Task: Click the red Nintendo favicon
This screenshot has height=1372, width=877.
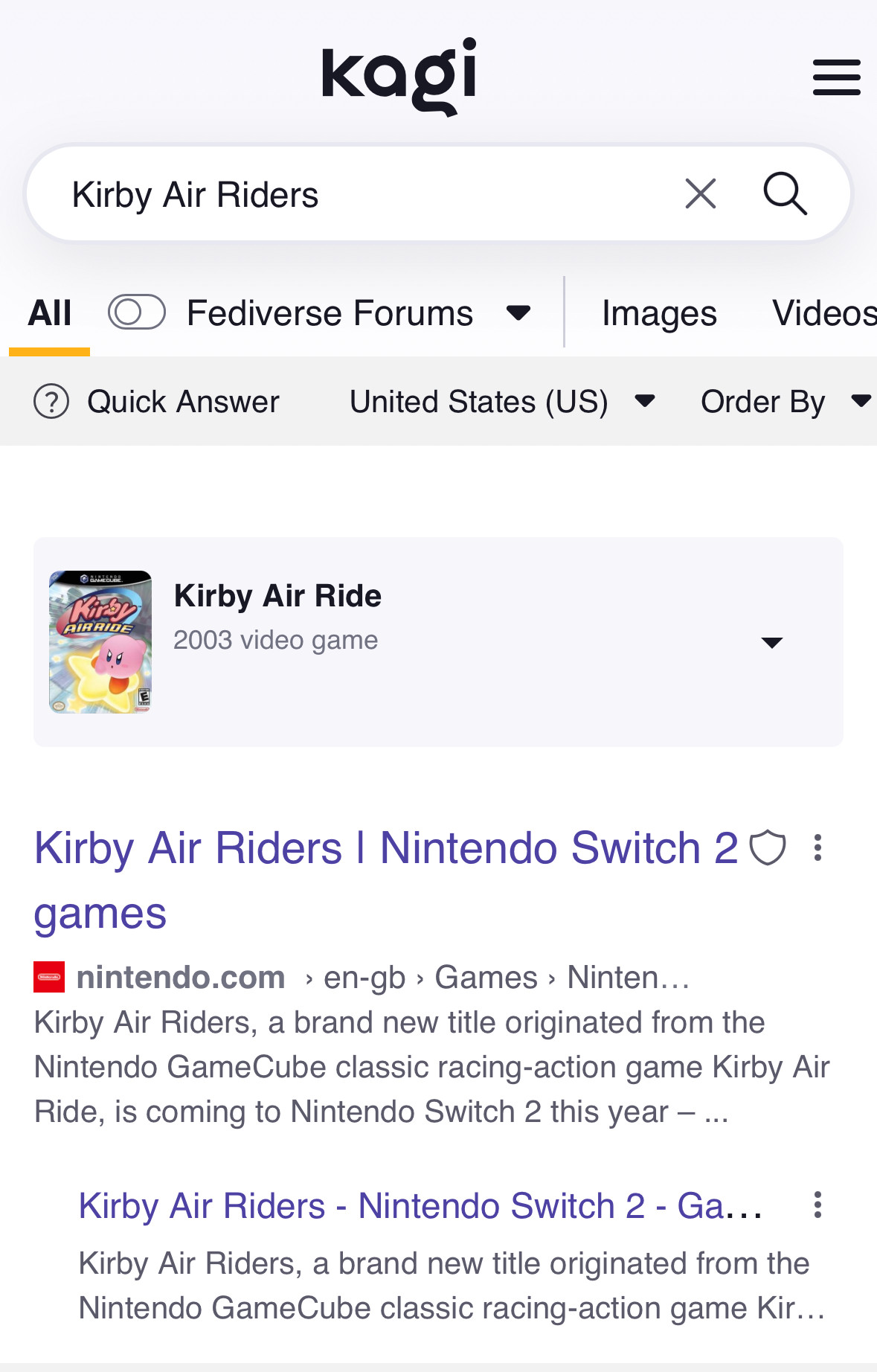Action: (49, 977)
